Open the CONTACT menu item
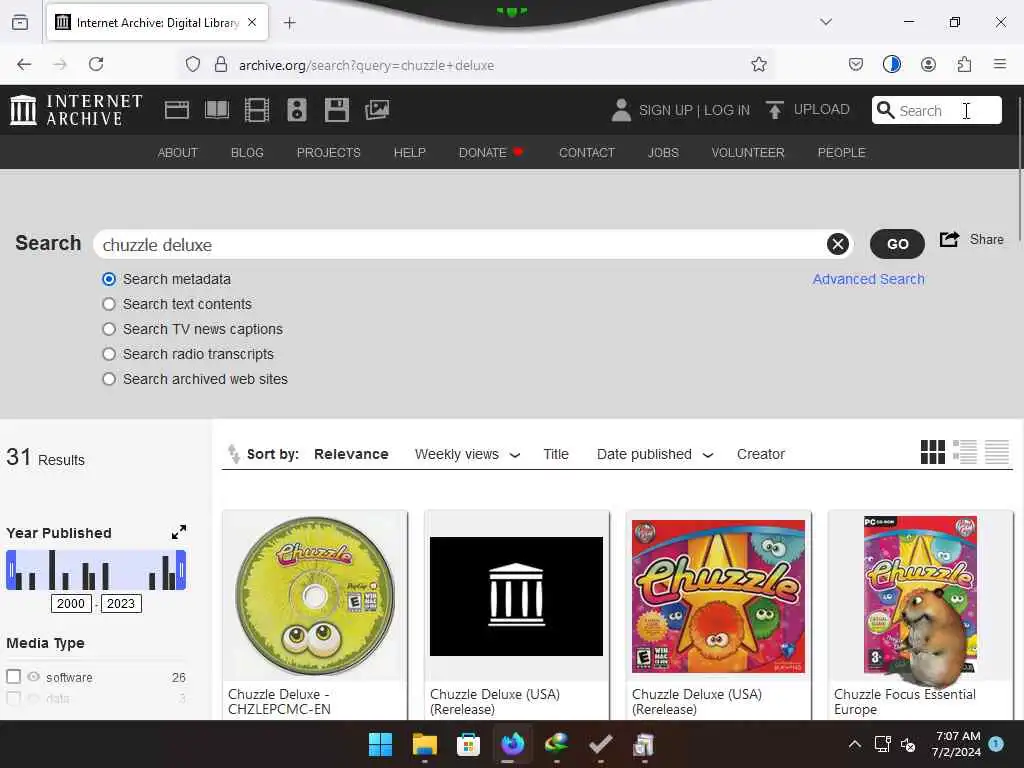Image resolution: width=1024 pixels, height=768 pixels. pos(587,153)
